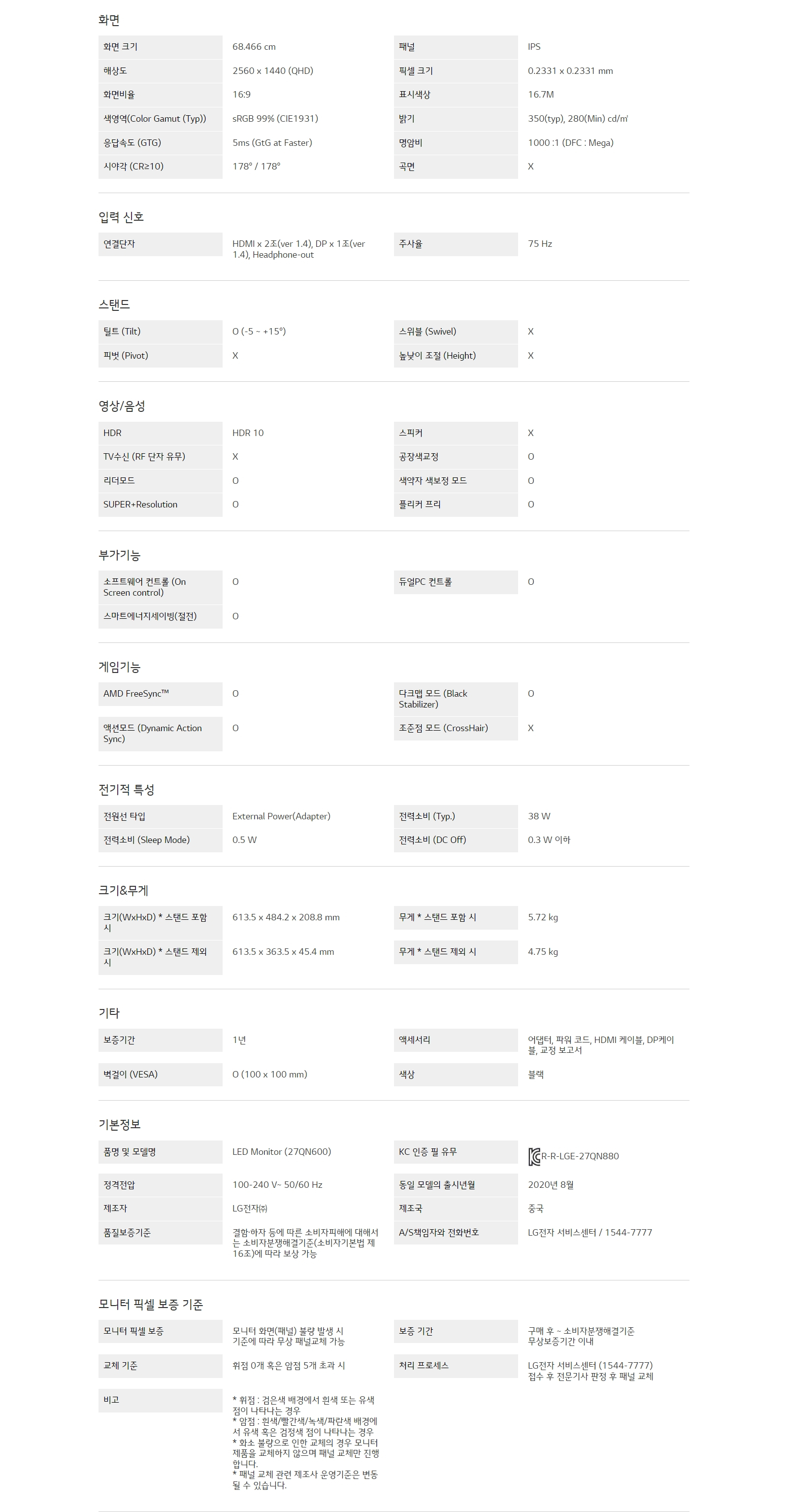788x1512 pixels.
Task: Click the '입력 신호' section heading
Action: [x=122, y=217]
